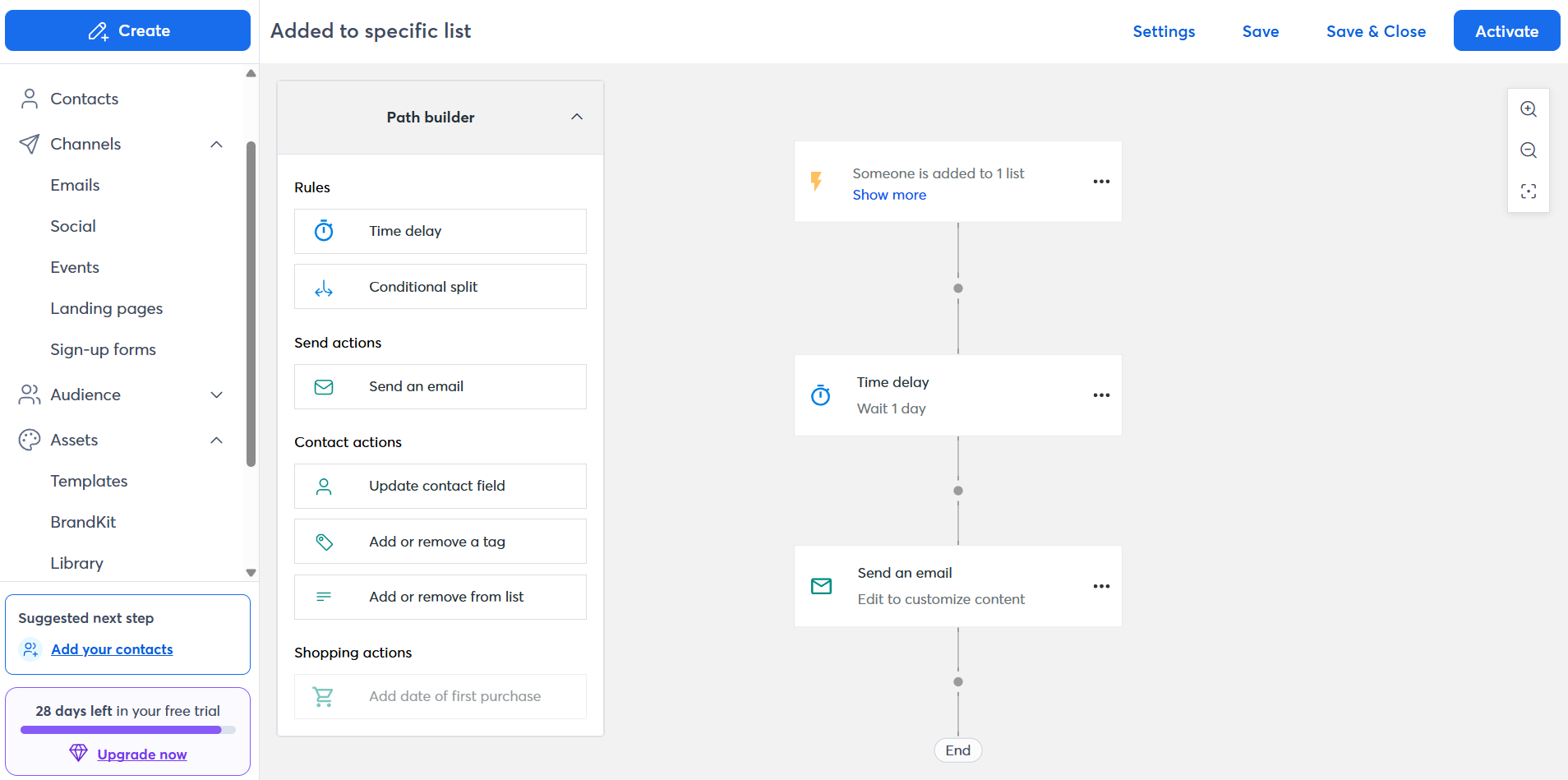Click the free trial progress bar
The image size is (1568, 780).
127,730
